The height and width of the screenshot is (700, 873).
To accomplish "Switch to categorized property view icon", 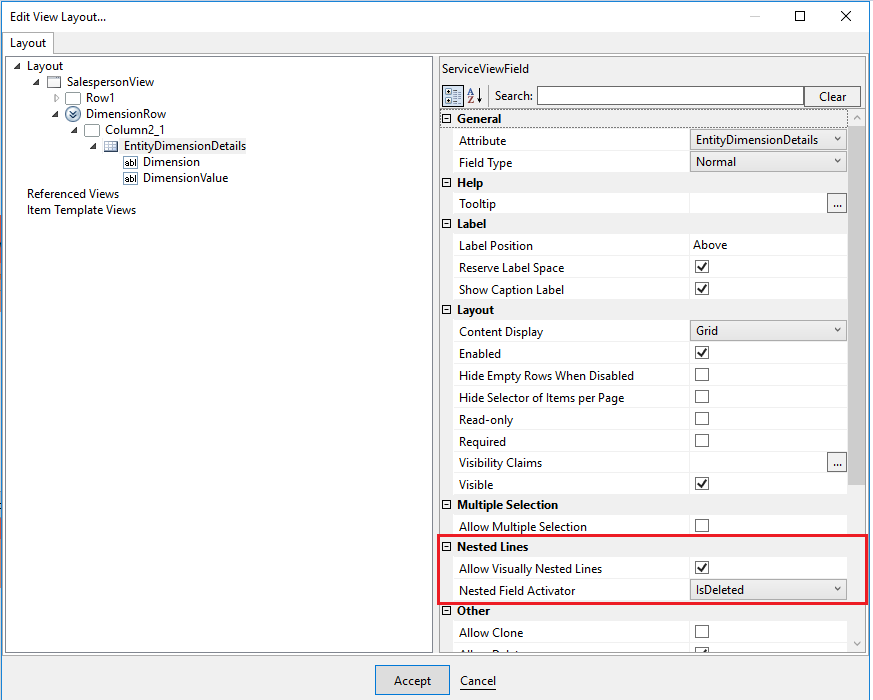I will (453, 96).
